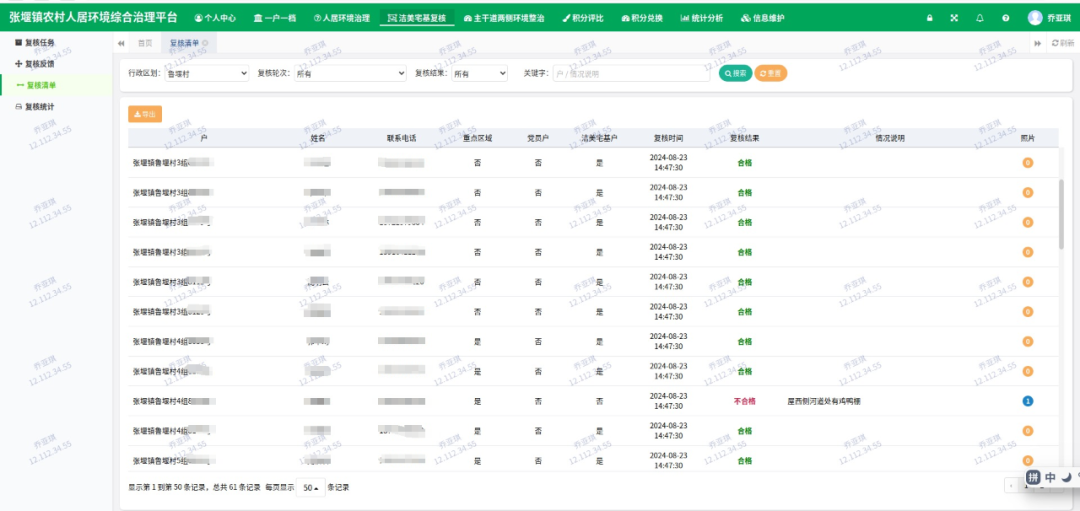Open the 统计分析 top menu
Screen dimensions: 1080x511
pyautogui.click(x=701, y=18)
